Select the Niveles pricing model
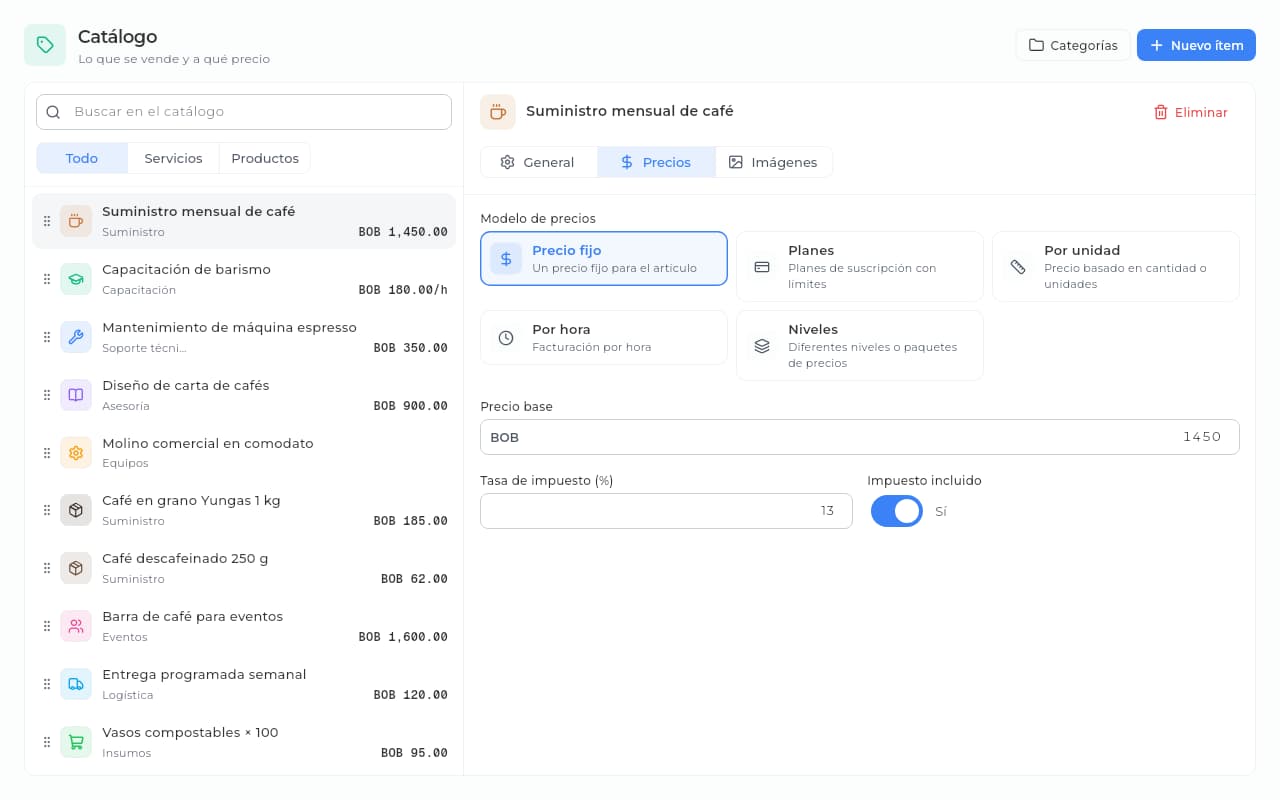The image size is (1280, 800). pos(860,345)
